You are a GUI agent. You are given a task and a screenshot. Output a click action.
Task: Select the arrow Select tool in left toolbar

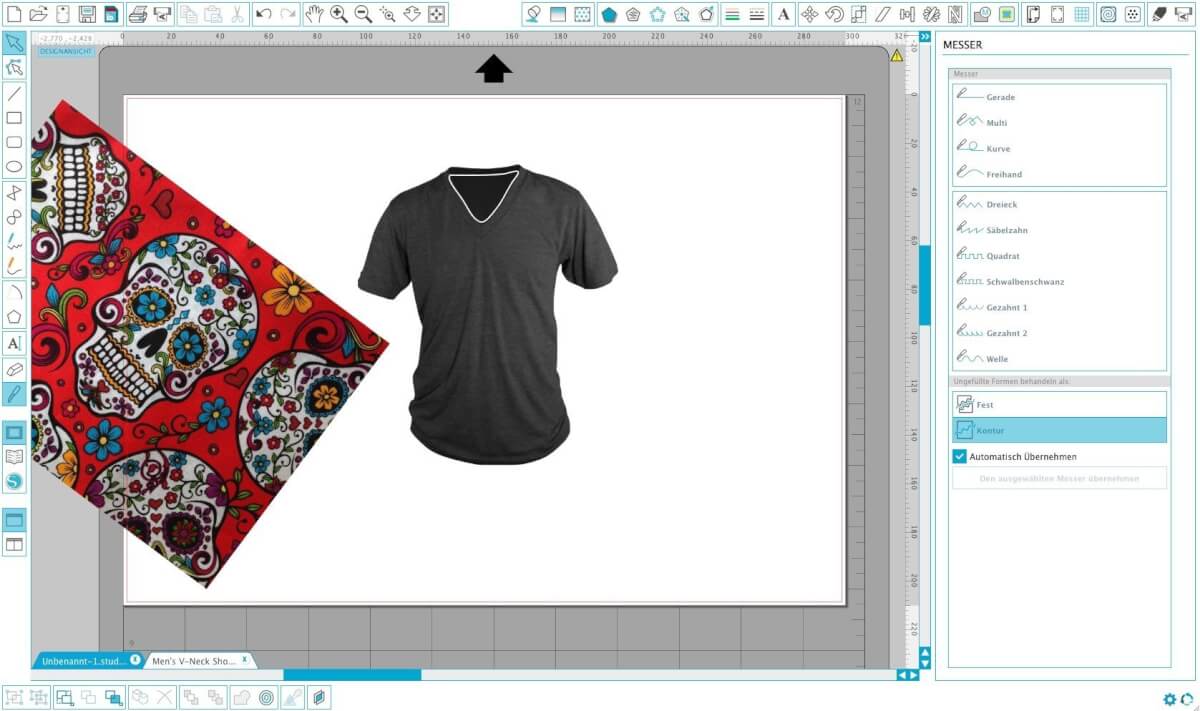pyautogui.click(x=14, y=43)
